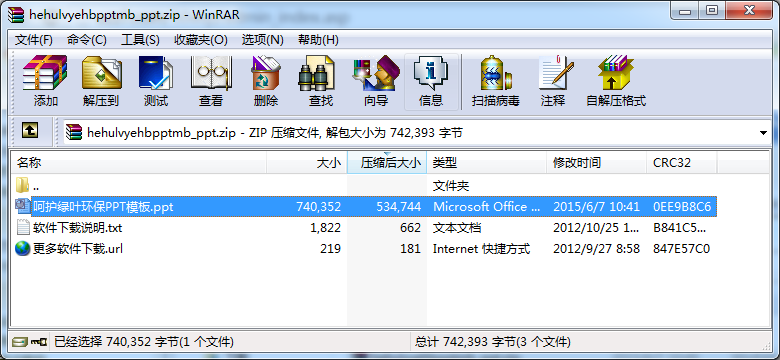Select the file 软件下载说明.txt

pos(78,228)
